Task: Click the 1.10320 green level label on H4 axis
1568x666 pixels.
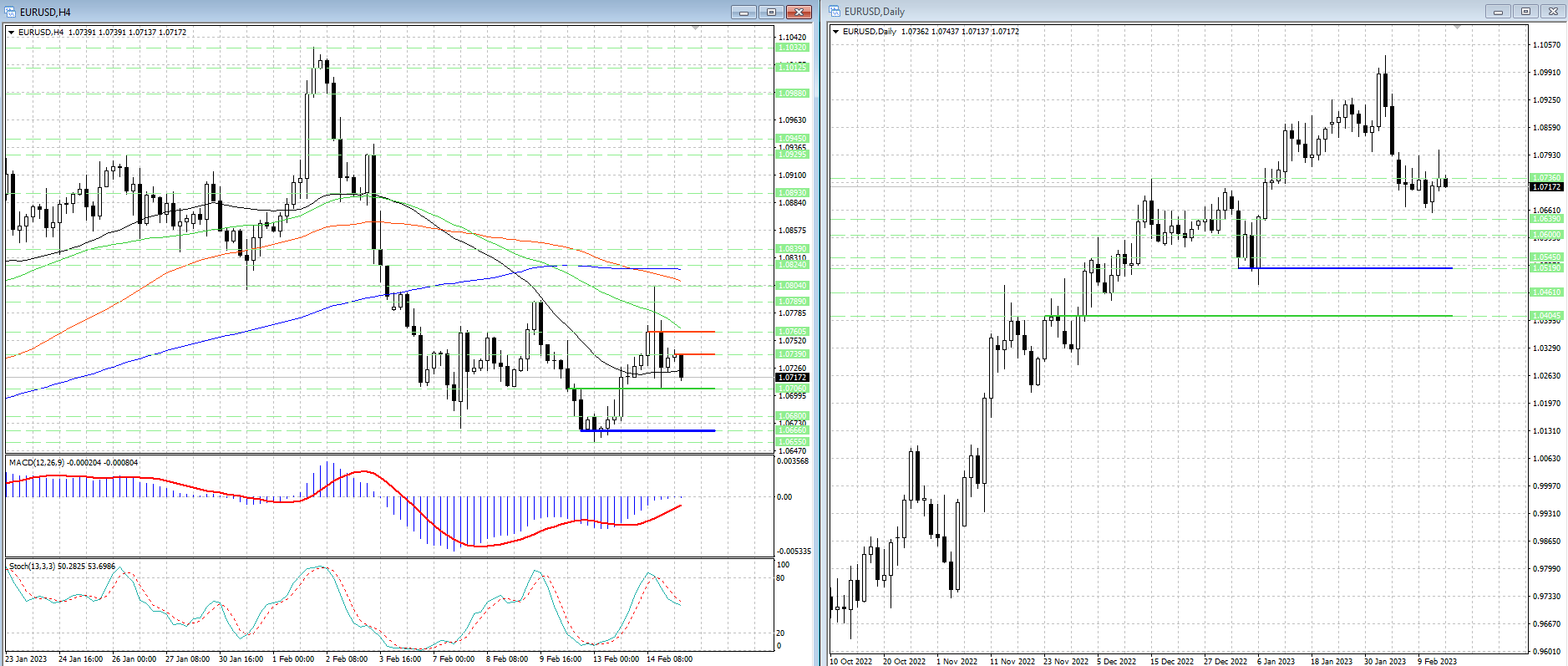Action: (x=793, y=48)
